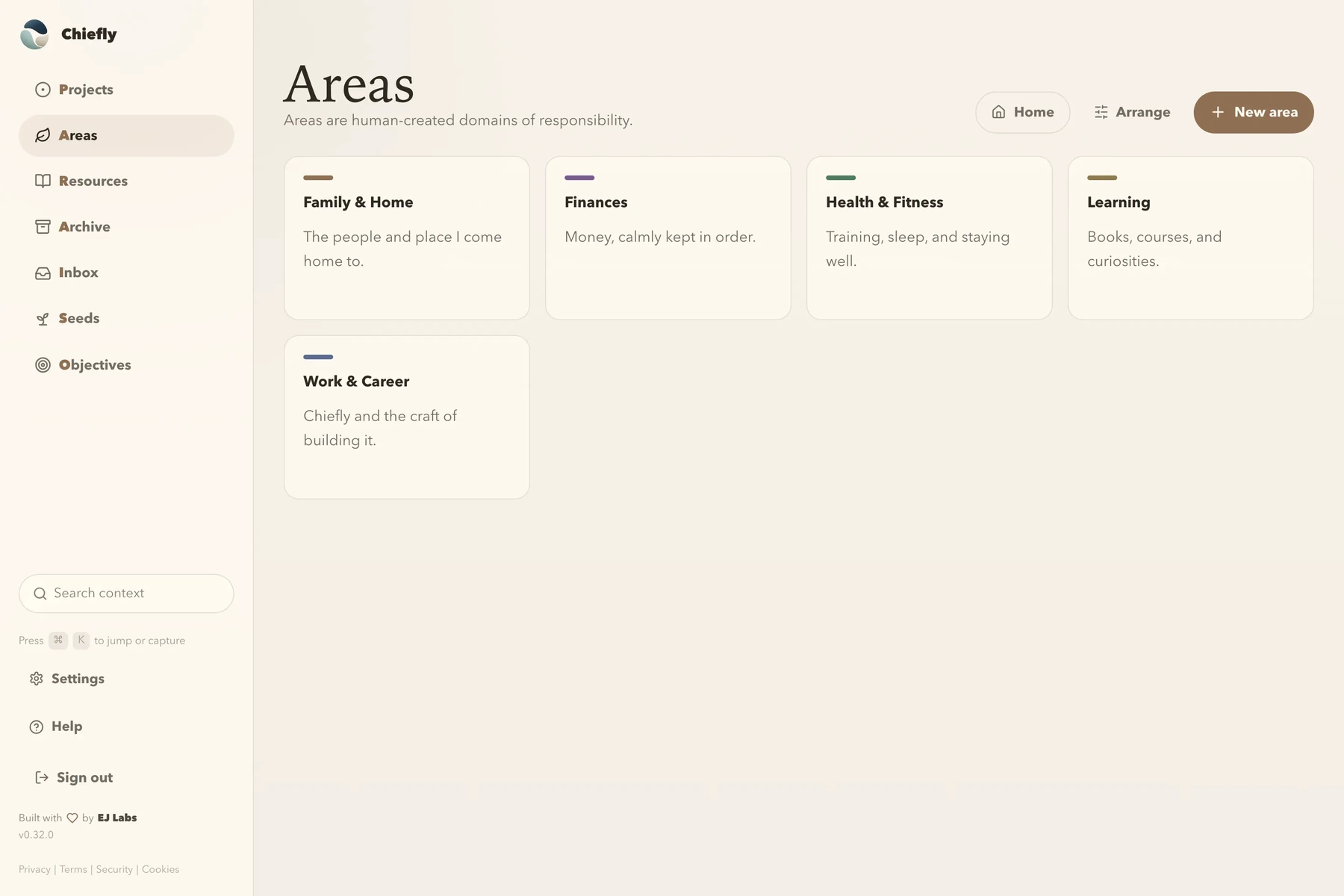Click the heart icon in footer
The height and width of the screenshot is (896, 1344).
(x=72, y=818)
